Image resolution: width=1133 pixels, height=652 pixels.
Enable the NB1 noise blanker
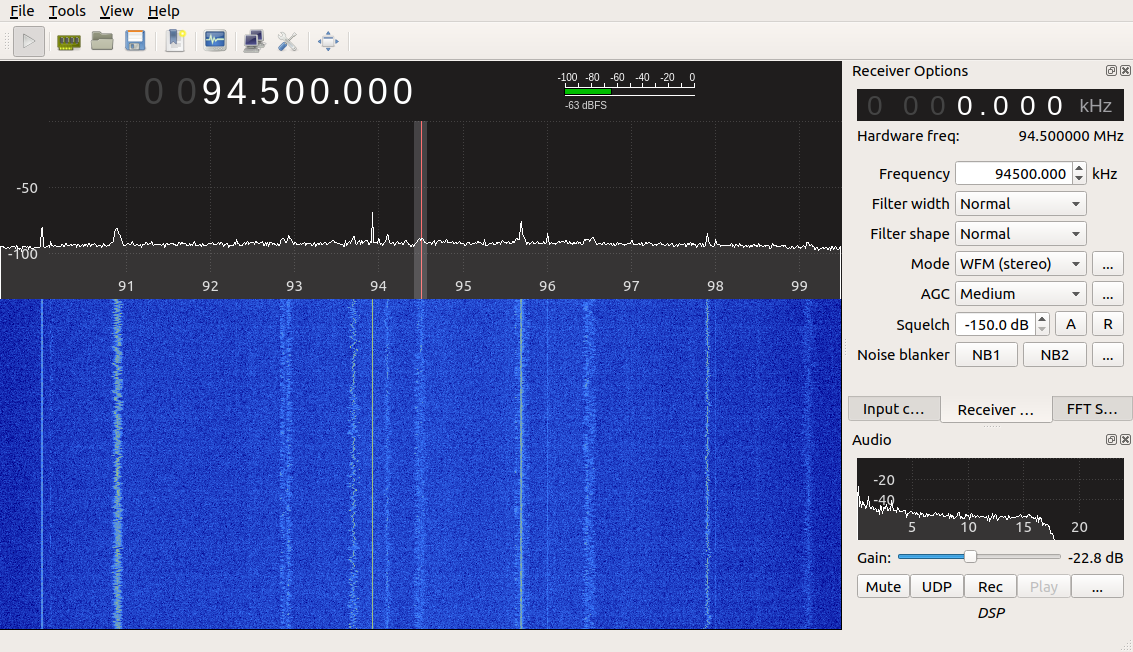[x=986, y=354]
